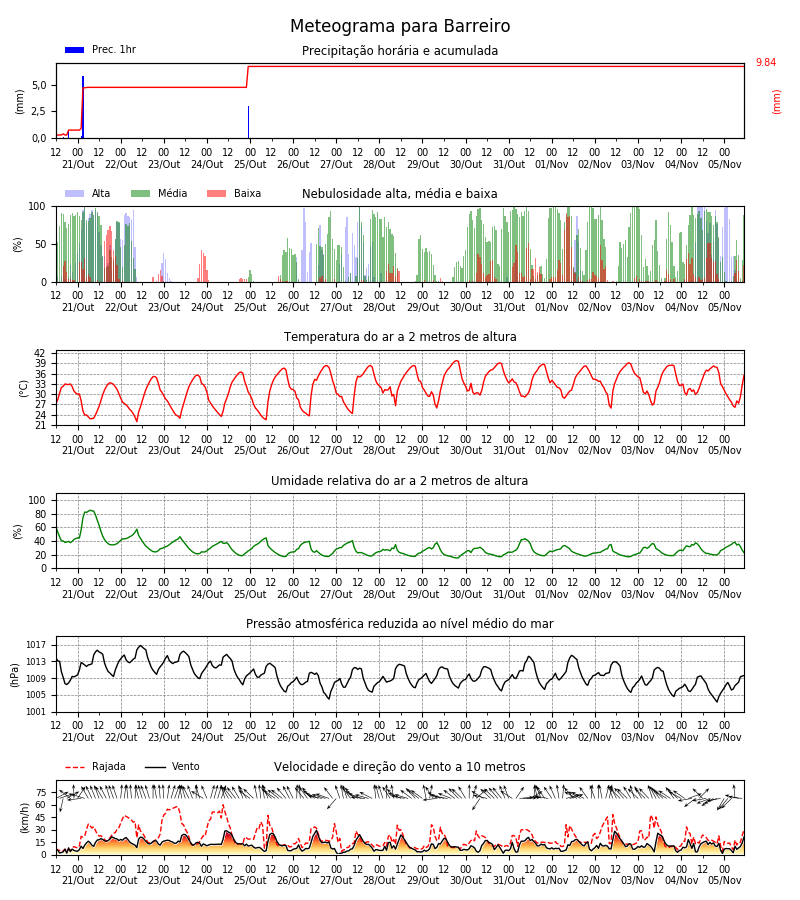Viewport: 800px width, 900px height.
Task: Click the Velocidade e direção do vento heading
Action: 399,767
